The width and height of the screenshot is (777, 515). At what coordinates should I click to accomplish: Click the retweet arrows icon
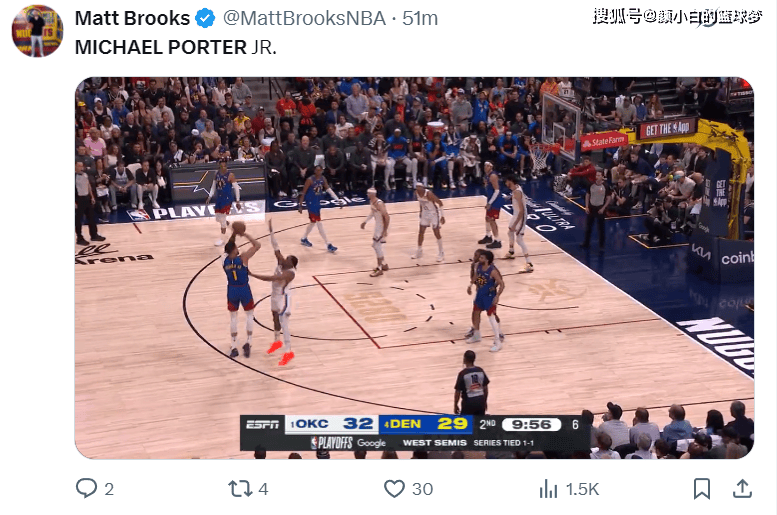[240, 488]
